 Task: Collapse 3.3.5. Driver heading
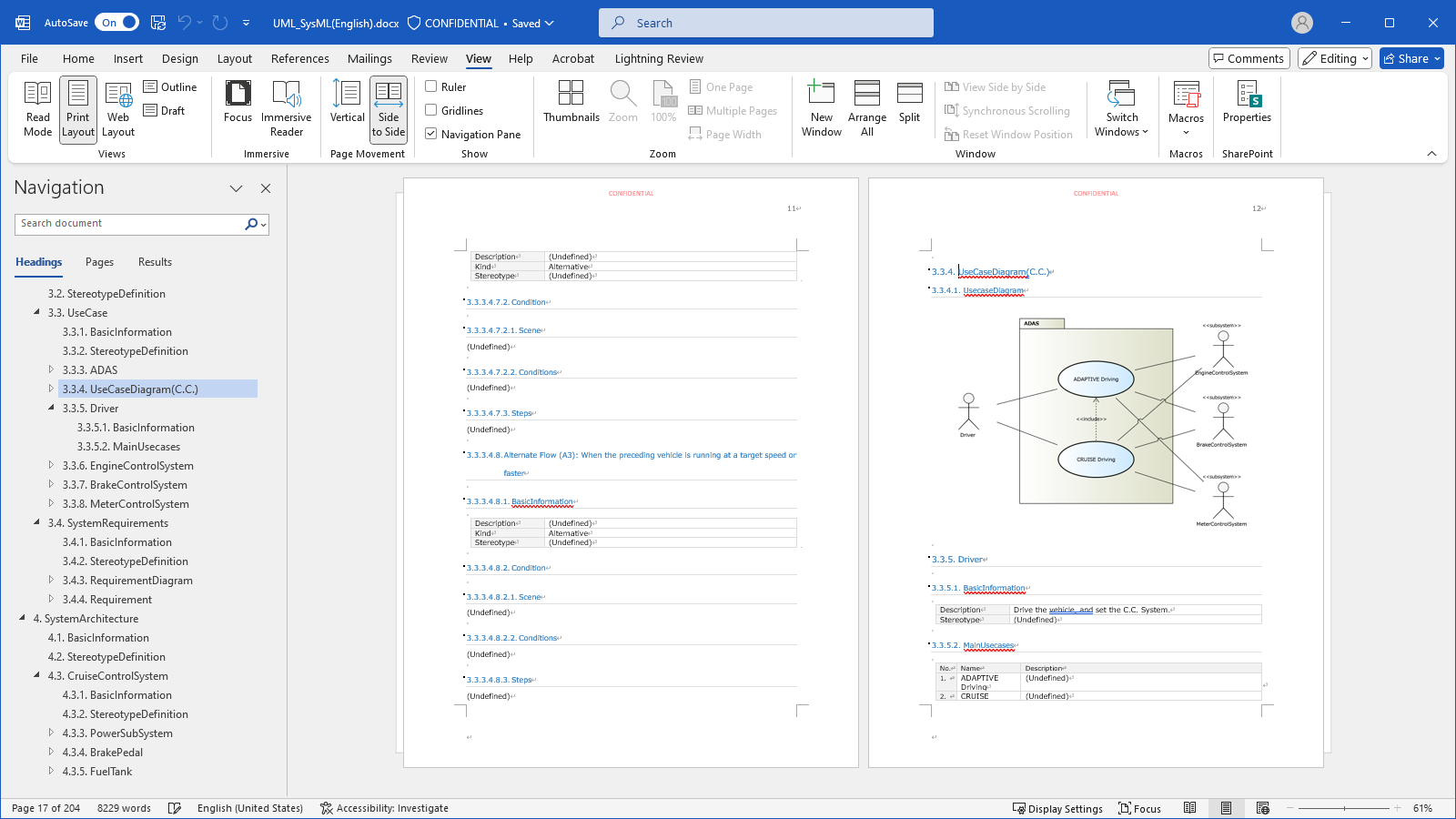pyautogui.click(x=51, y=408)
